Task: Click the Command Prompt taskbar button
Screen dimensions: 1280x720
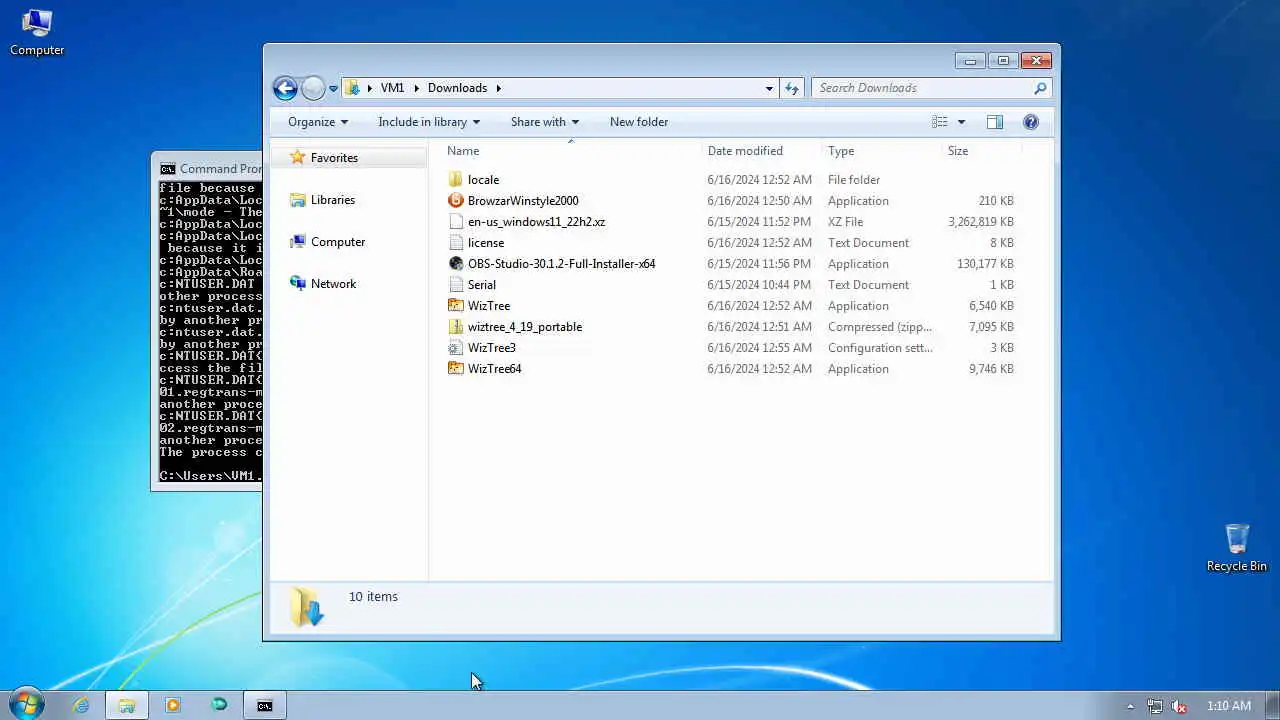Action: 265,705
